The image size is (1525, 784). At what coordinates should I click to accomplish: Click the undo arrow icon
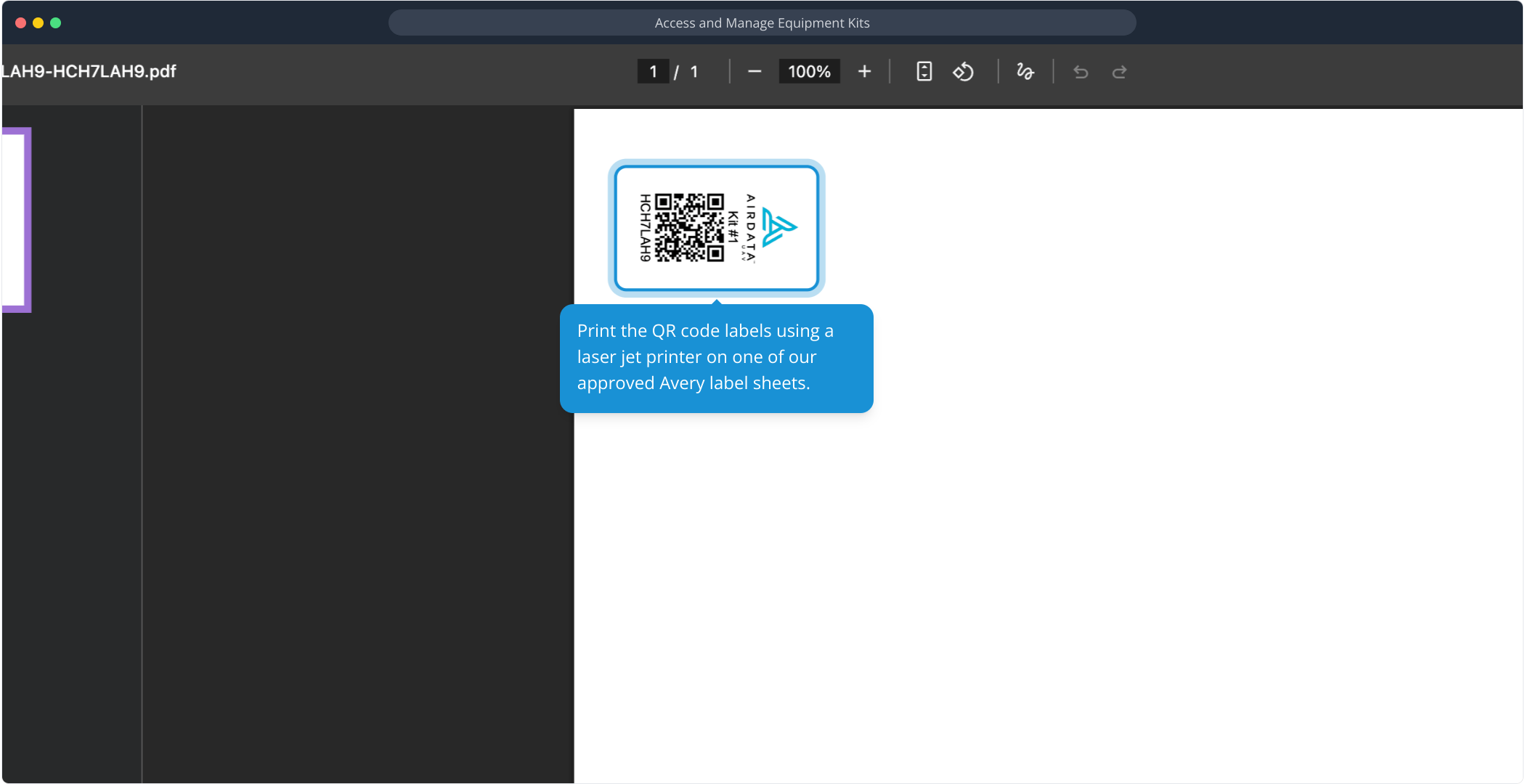point(1081,72)
